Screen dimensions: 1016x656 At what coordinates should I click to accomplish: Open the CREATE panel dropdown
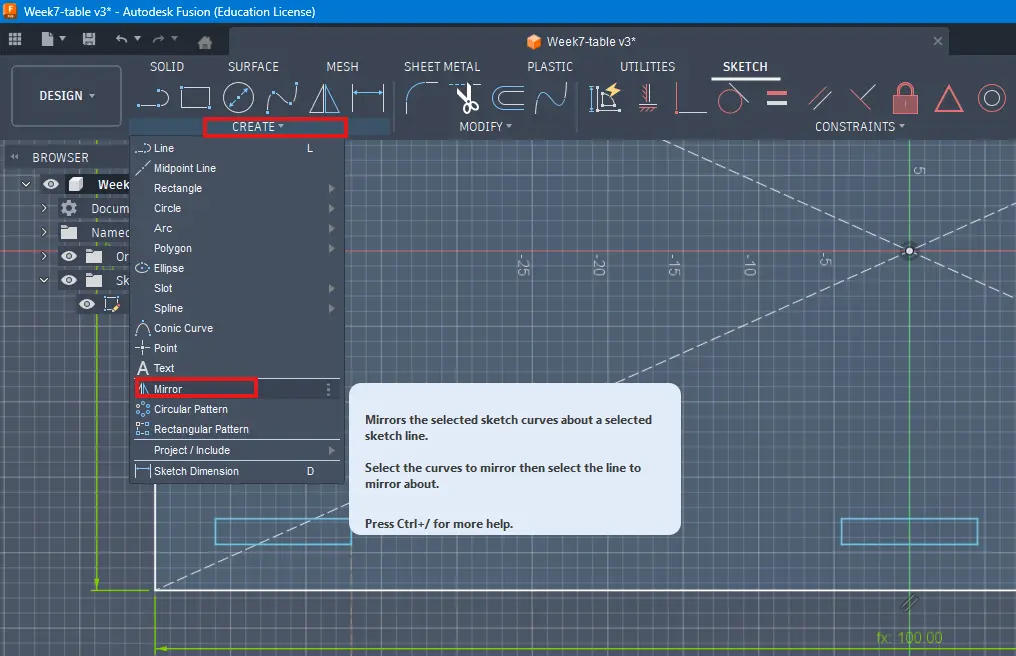[258, 126]
